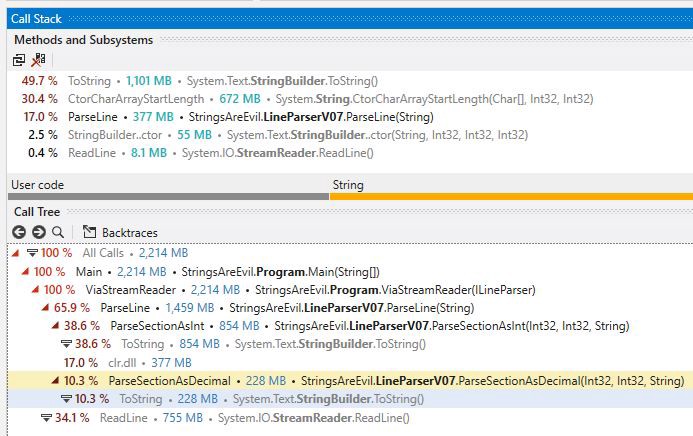The image size is (693, 436).
Task: Select the ToString 228 MB tree row
Action: [x=250, y=399]
